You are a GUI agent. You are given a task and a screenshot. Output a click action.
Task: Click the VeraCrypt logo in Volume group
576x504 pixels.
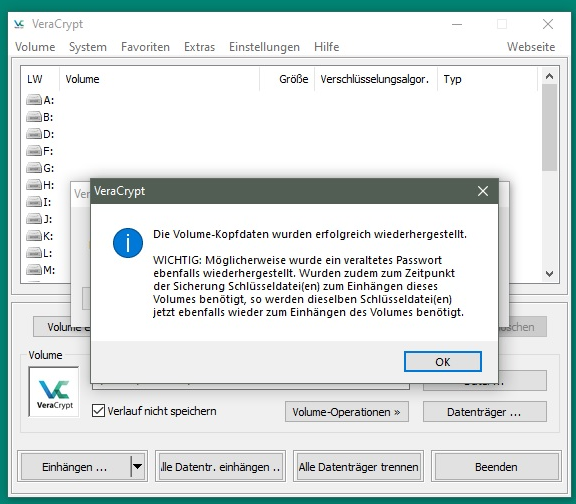click(54, 392)
